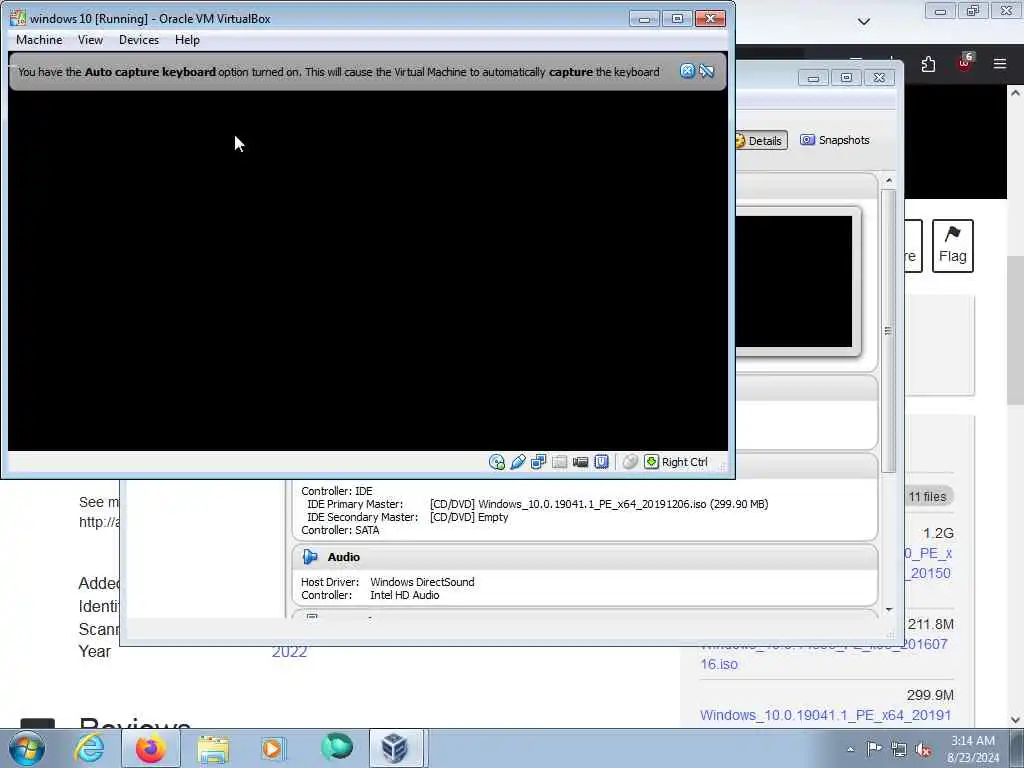The image size is (1024, 768).
Task: Open Windows Explorer folder in taskbar
Action: click(x=213, y=748)
